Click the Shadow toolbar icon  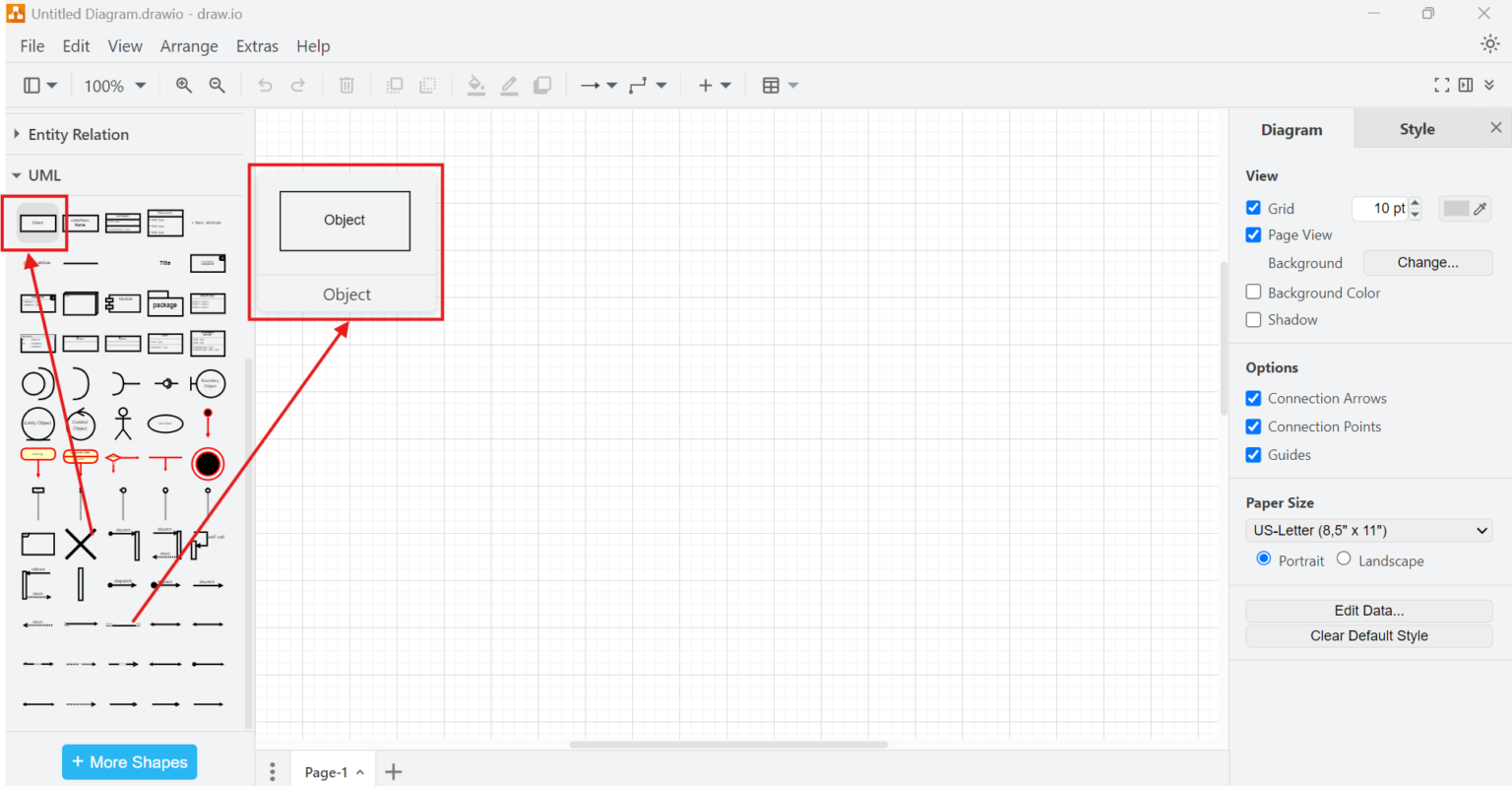542,86
